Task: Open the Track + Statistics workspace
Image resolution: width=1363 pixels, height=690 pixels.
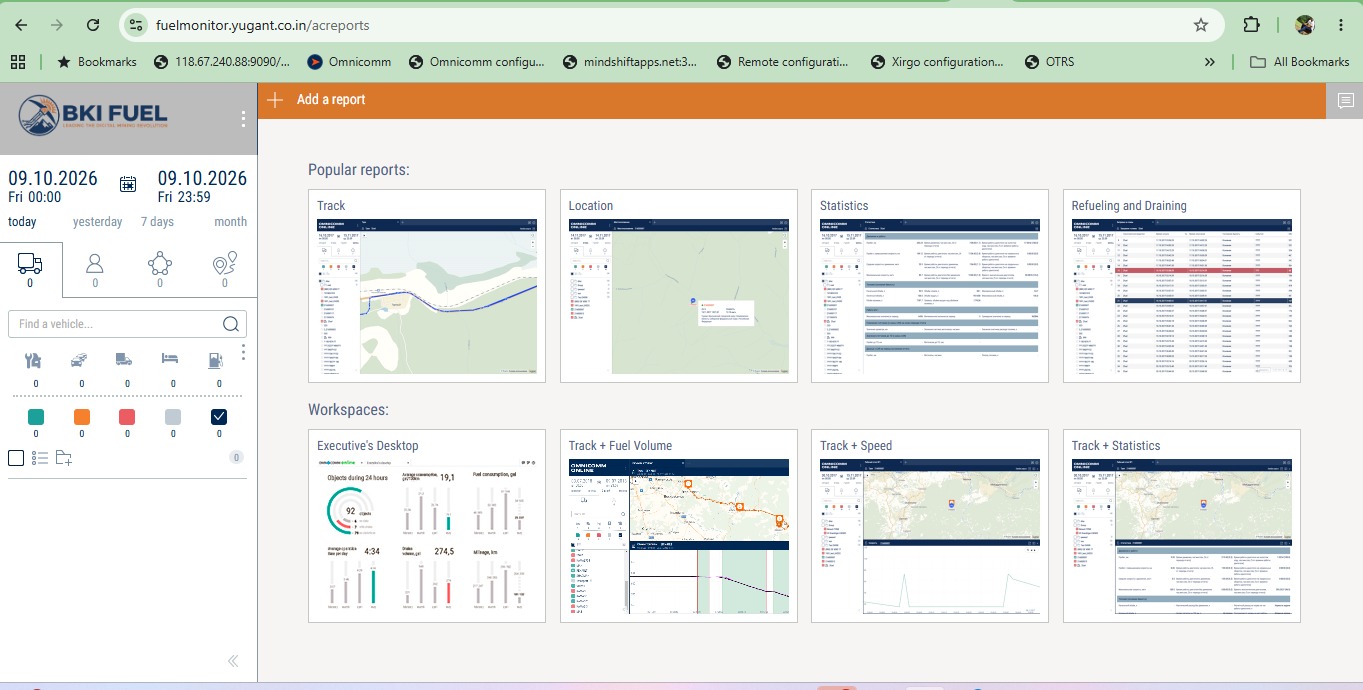Action: coord(1182,526)
